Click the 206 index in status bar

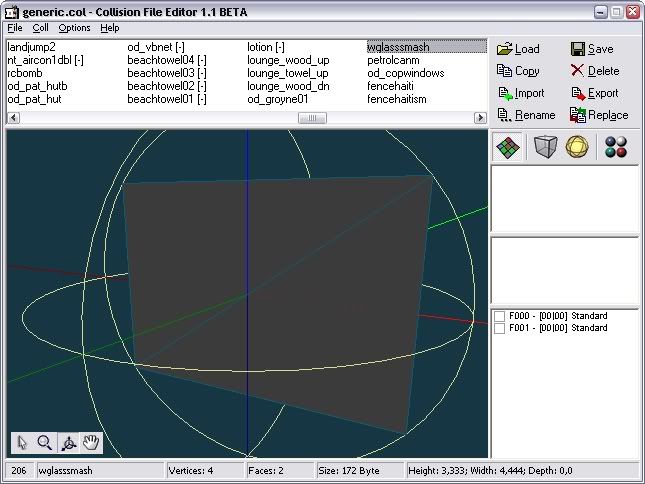[x=19, y=470]
